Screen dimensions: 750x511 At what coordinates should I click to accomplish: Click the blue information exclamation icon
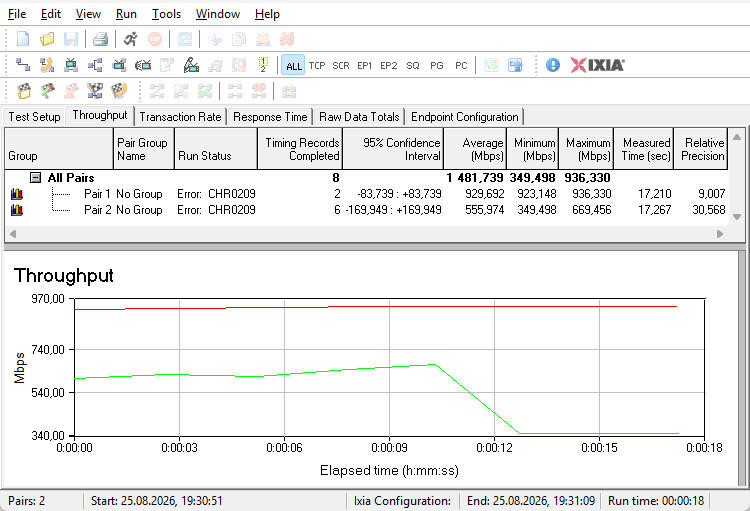pos(552,65)
